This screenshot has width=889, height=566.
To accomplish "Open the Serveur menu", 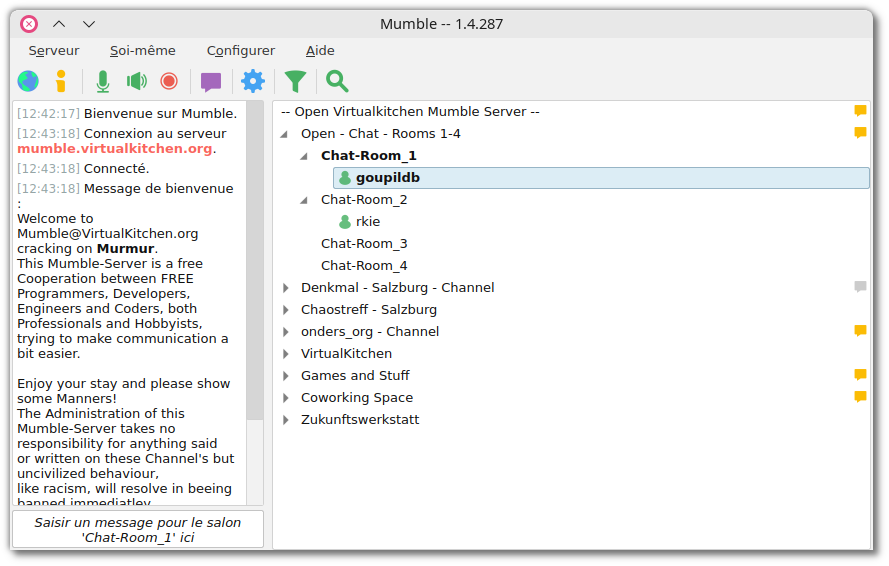I will (54, 50).
